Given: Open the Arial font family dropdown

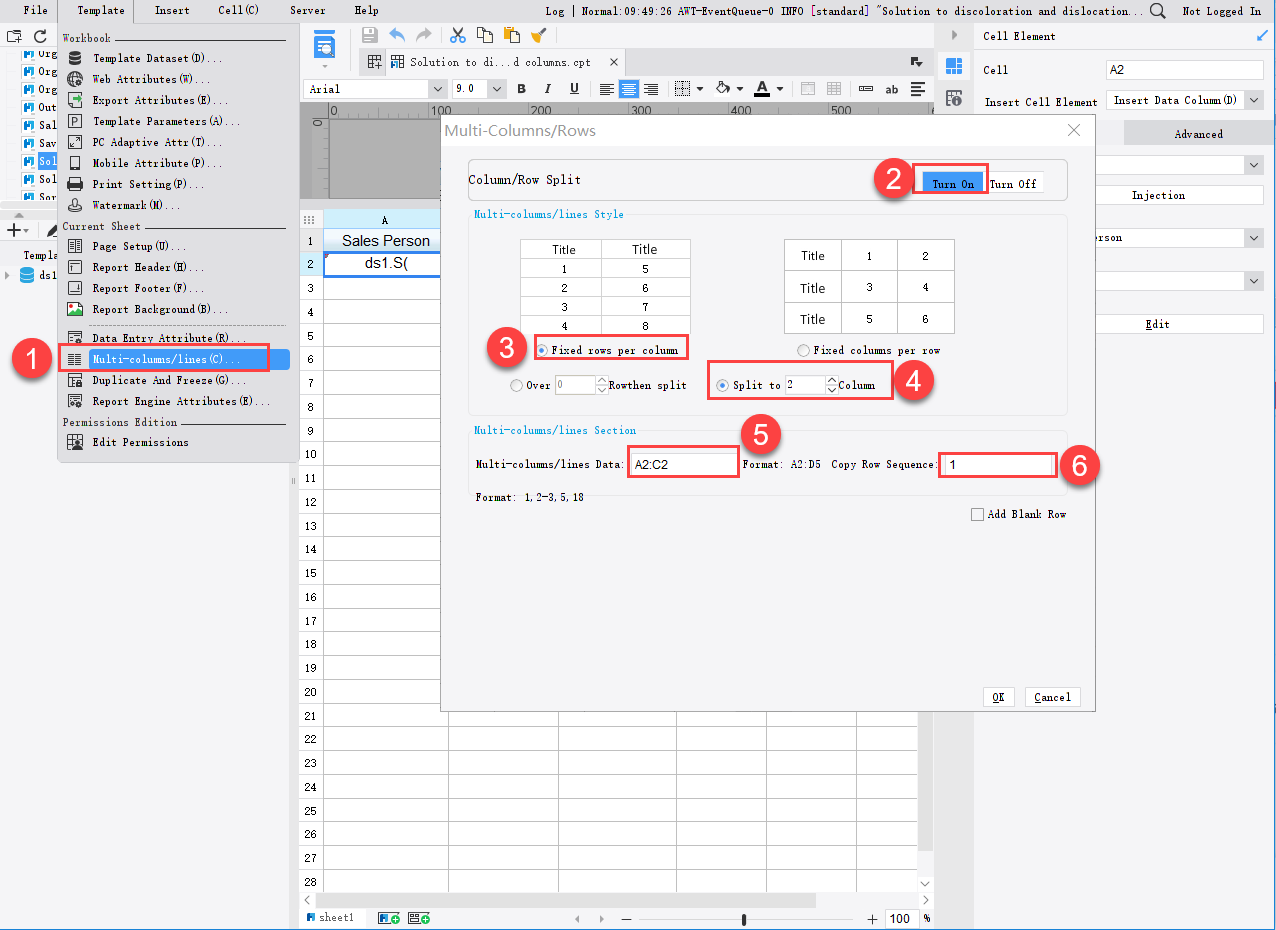Looking at the screenshot, I should coord(438,89).
